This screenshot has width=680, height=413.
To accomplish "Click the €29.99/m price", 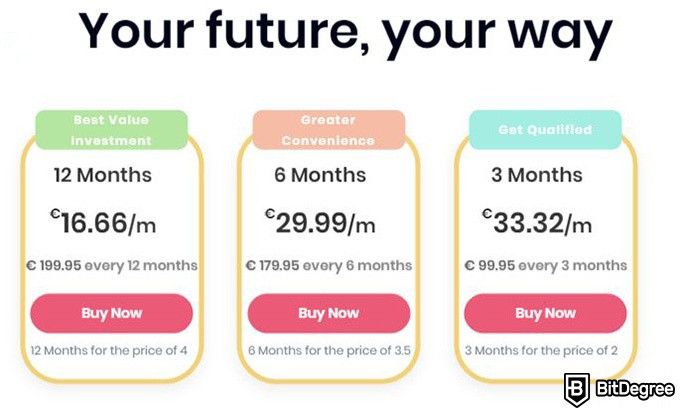I will 320,223.
